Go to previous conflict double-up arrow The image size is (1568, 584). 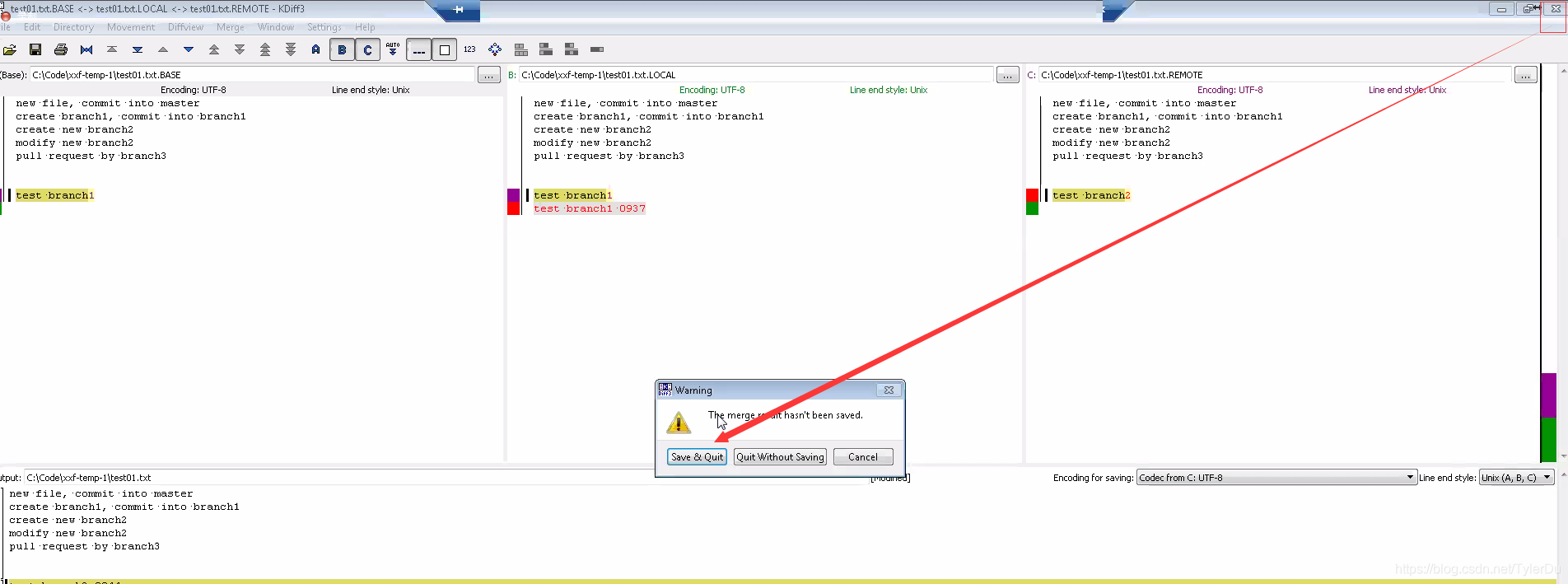click(214, 49)
